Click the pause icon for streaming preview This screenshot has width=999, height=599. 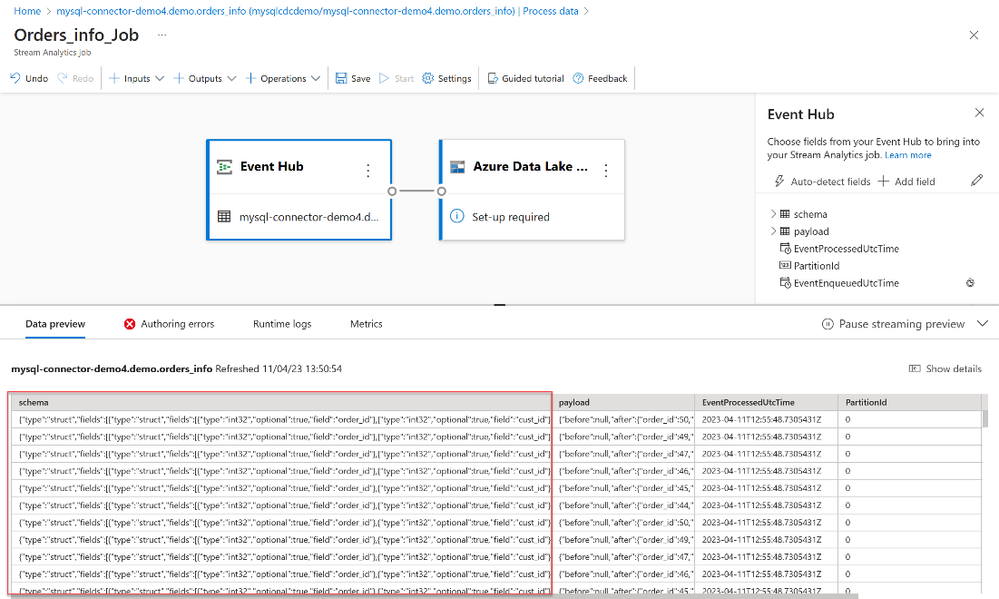pyautogui.click(x=828, y=324)
